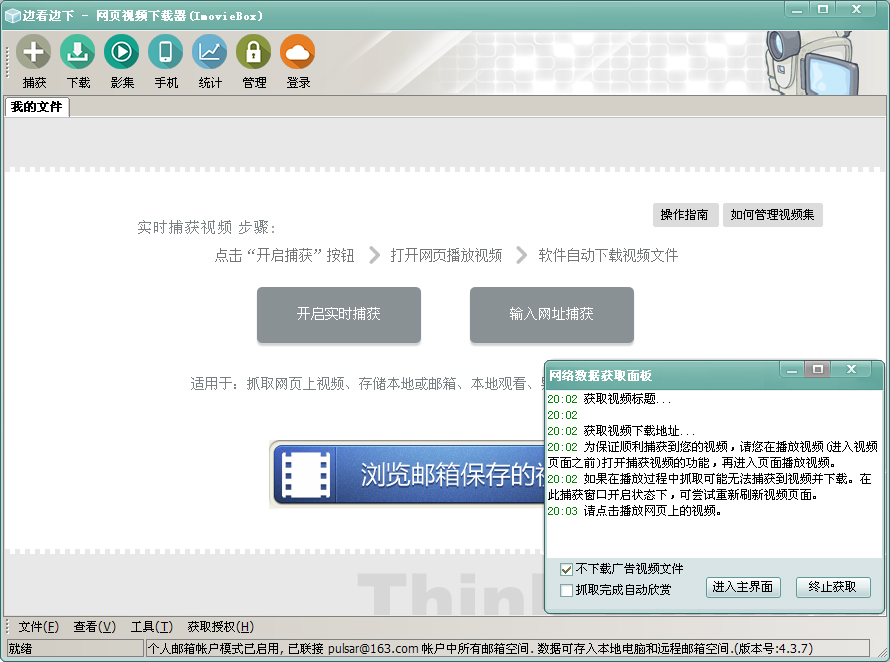This screenshot has width=890, height=662.
Task: Expand the 工具(T) menu
Action: [x=151, y=627]
